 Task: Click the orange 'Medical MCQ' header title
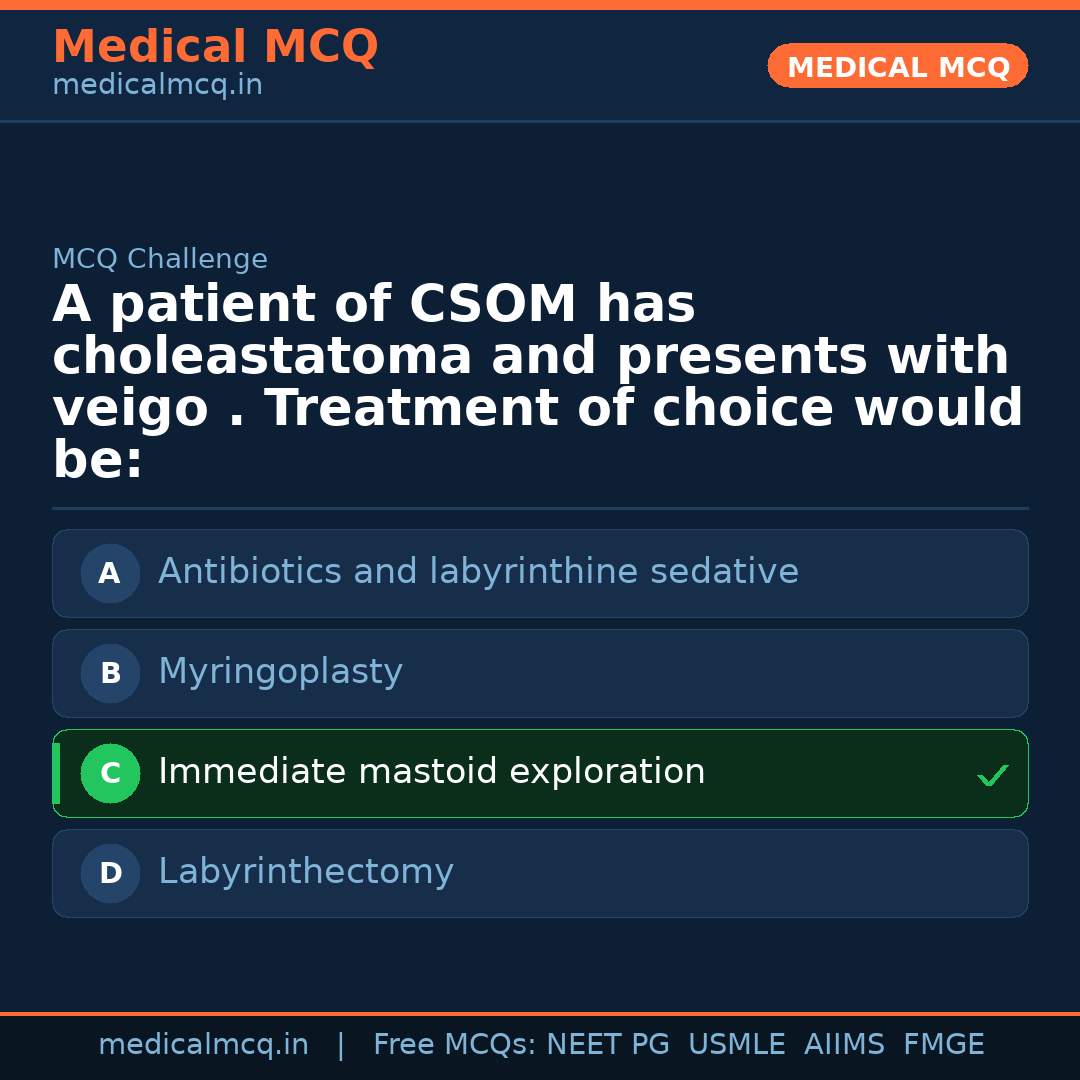click(x=215, y=47)
